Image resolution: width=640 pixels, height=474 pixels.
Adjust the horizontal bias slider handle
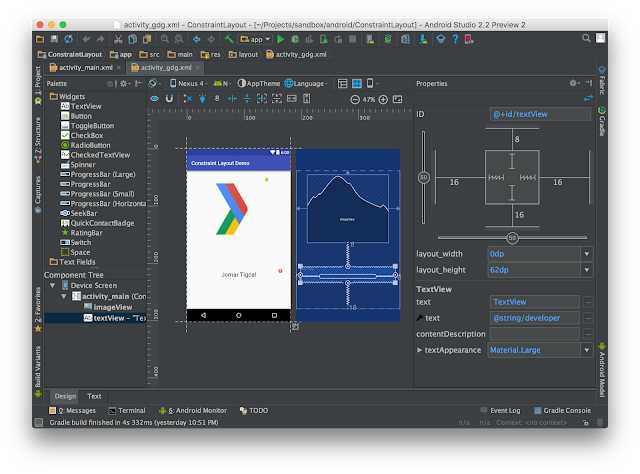[x=511, y=238]
